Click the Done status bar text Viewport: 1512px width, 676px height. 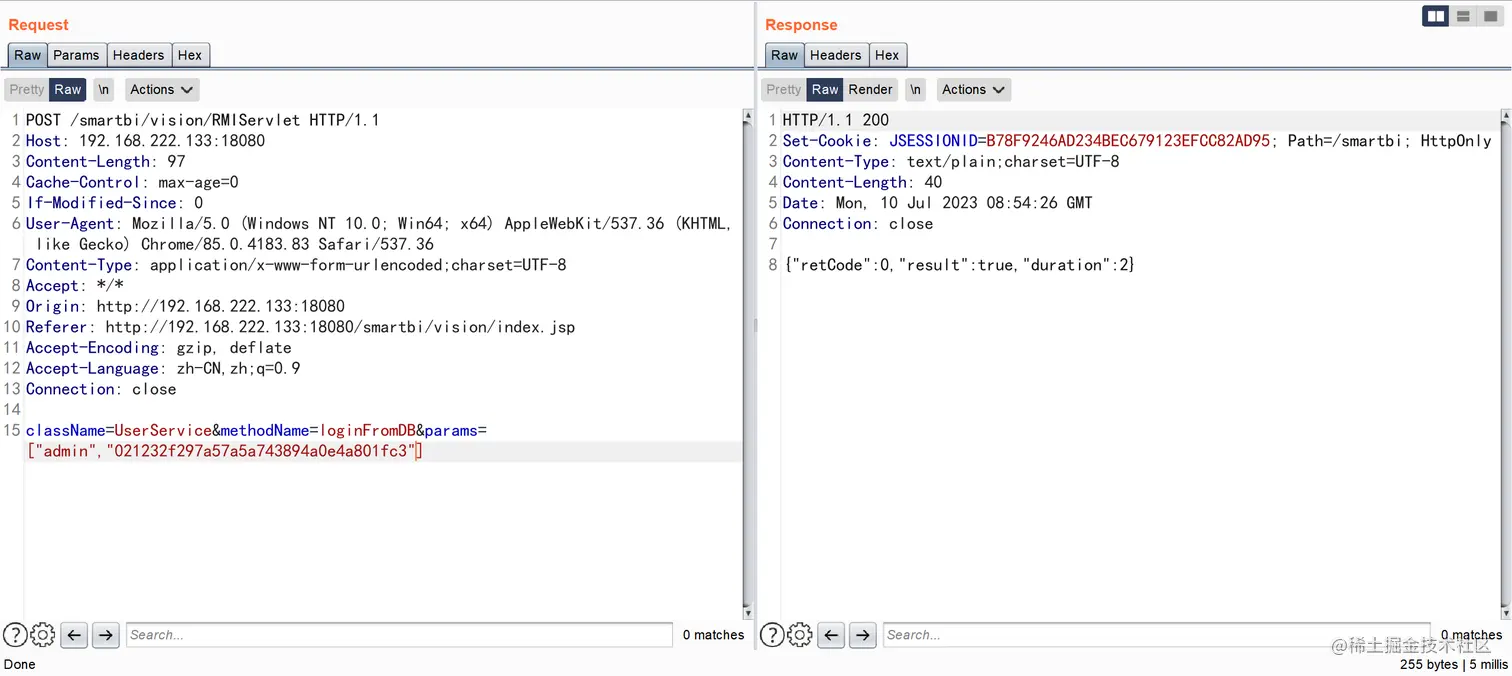coord(20,664)
